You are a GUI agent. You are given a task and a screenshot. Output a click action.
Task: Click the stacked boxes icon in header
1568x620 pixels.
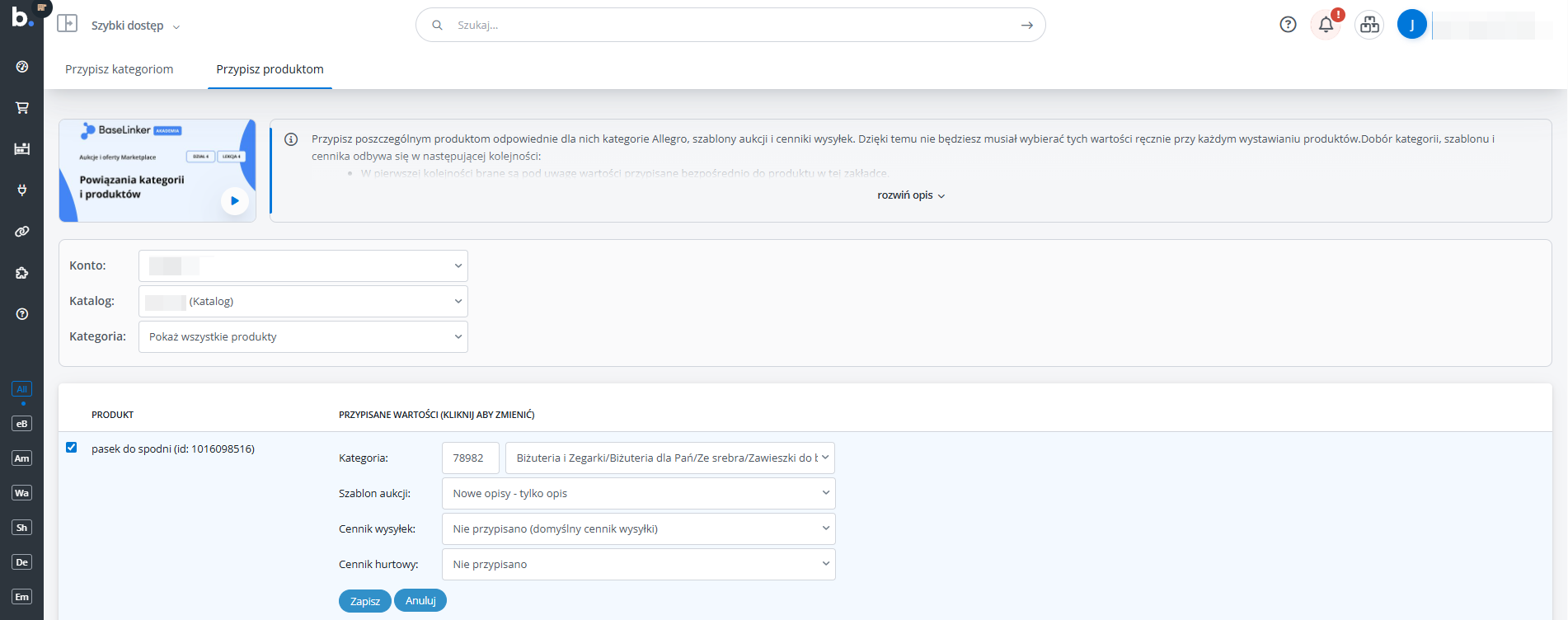point(1369,25)
